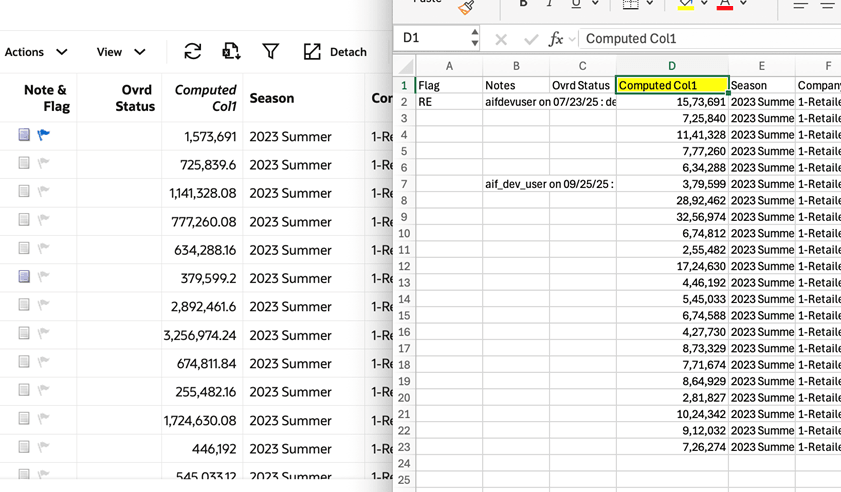
Task: Click the align left icon in ribbon
Action: (801, 5)
